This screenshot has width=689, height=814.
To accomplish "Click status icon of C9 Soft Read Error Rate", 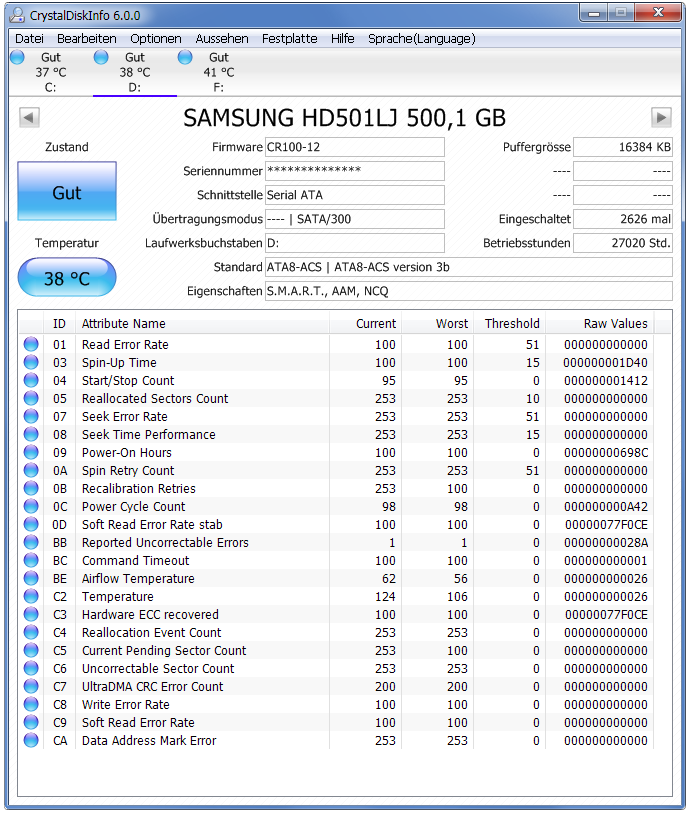I will (31, 722).
